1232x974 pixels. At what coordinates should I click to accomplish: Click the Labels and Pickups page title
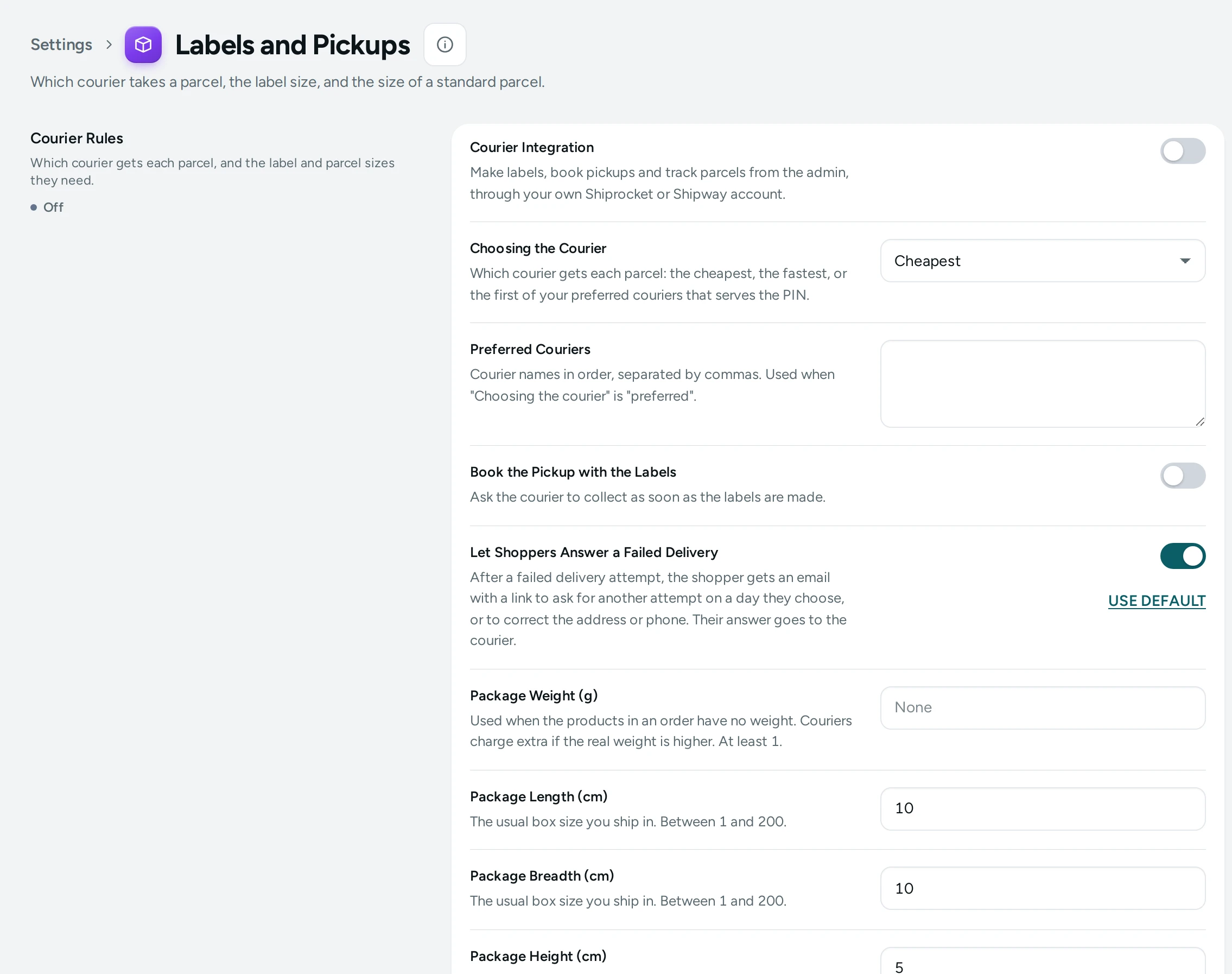click(293, 45)
